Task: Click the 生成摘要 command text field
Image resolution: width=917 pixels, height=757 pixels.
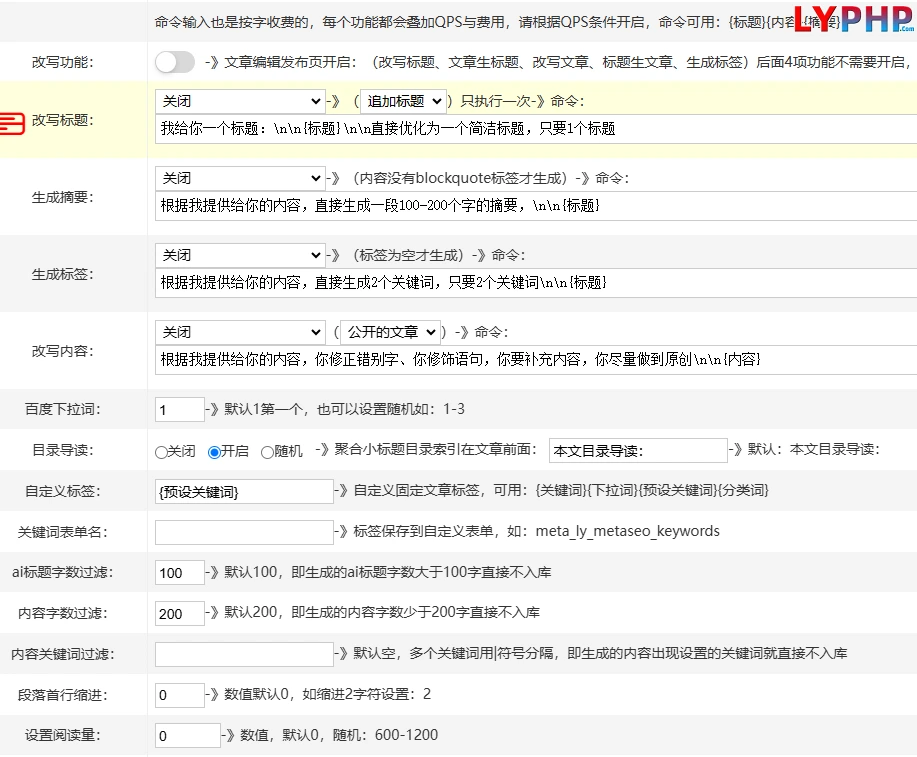Action: [536, 206]
